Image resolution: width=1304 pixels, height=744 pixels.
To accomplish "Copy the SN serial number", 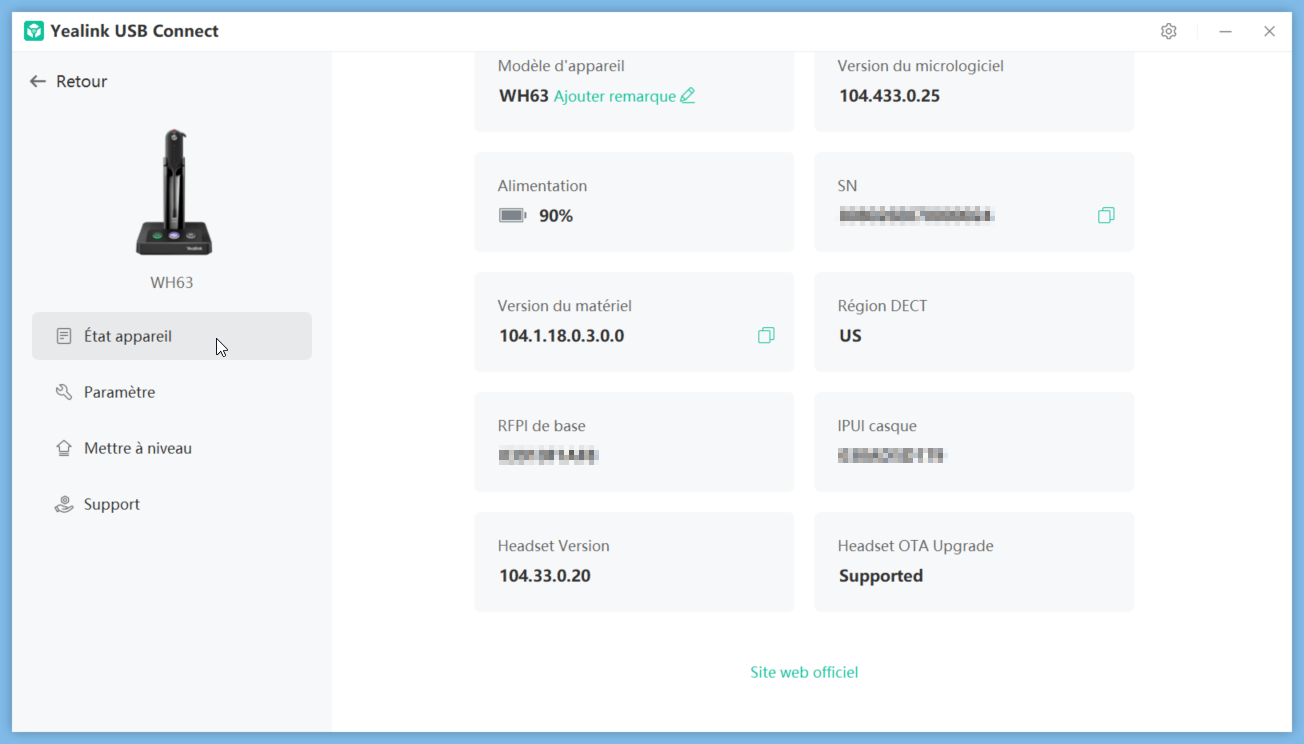I will click(x=1106, y=216).
